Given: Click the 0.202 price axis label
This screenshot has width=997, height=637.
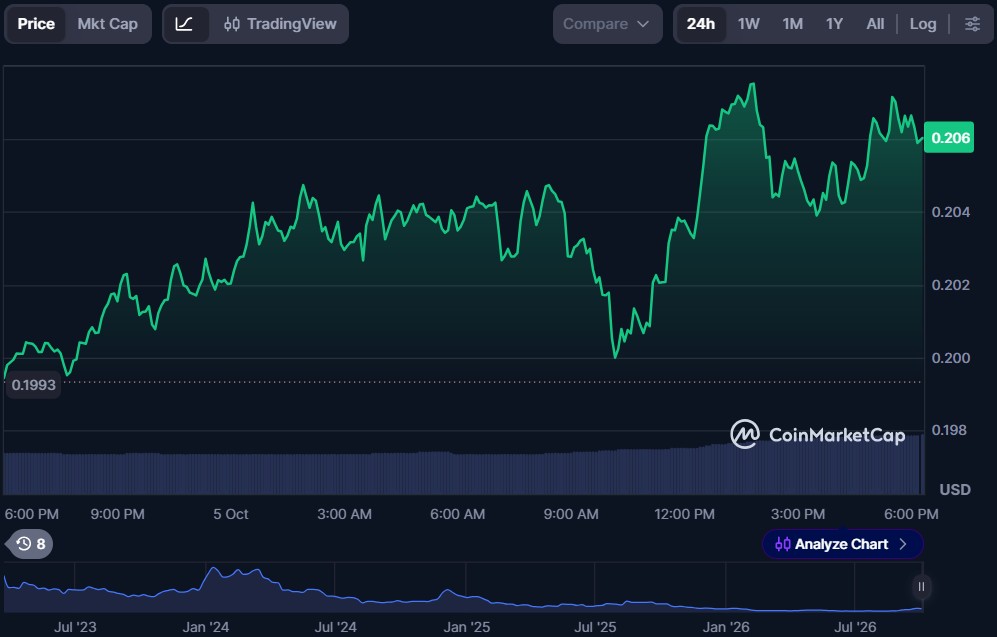Looking at the screenshot, I should (951, 285).
